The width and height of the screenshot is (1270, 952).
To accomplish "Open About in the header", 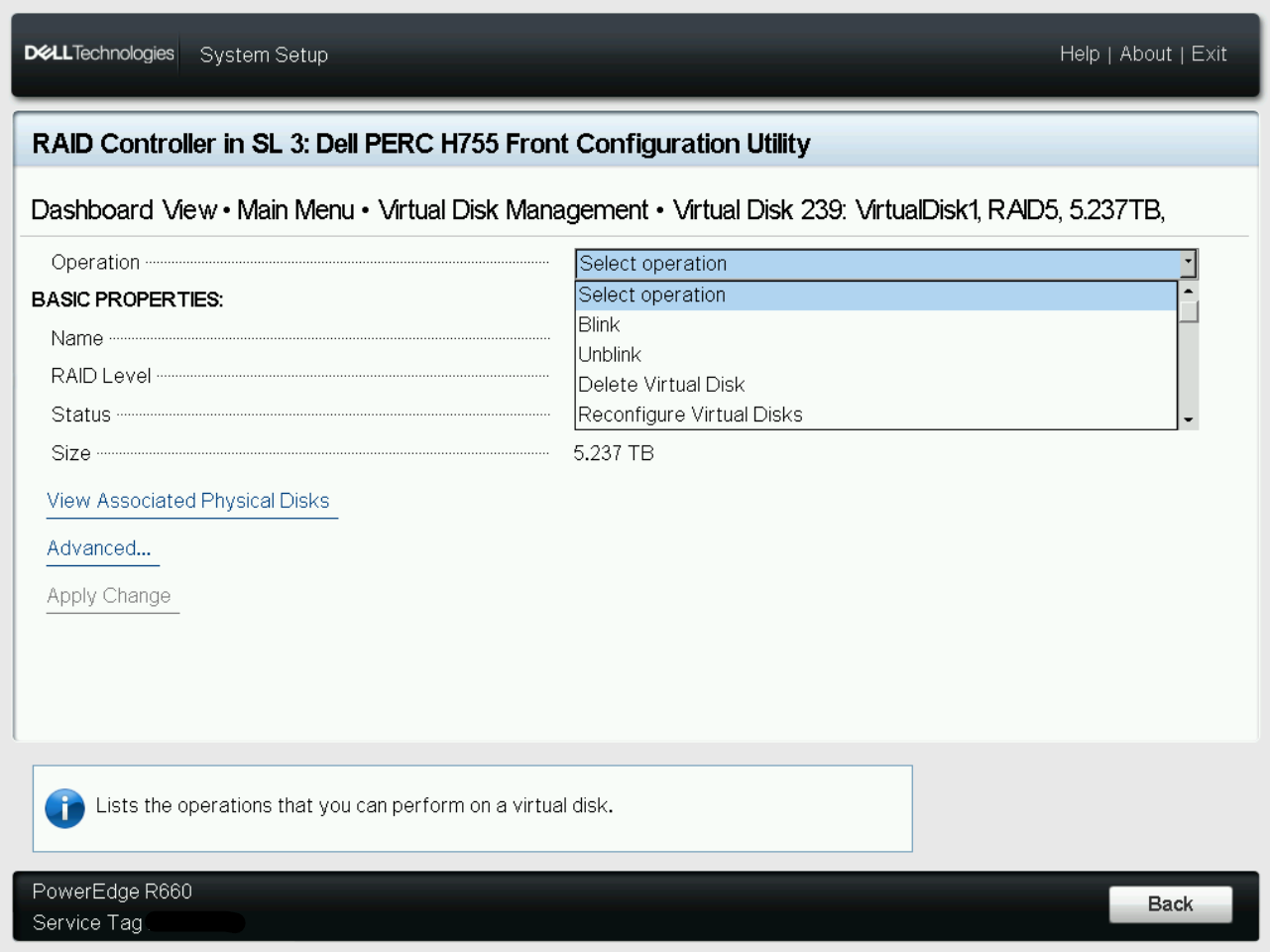I will 1145,54.
